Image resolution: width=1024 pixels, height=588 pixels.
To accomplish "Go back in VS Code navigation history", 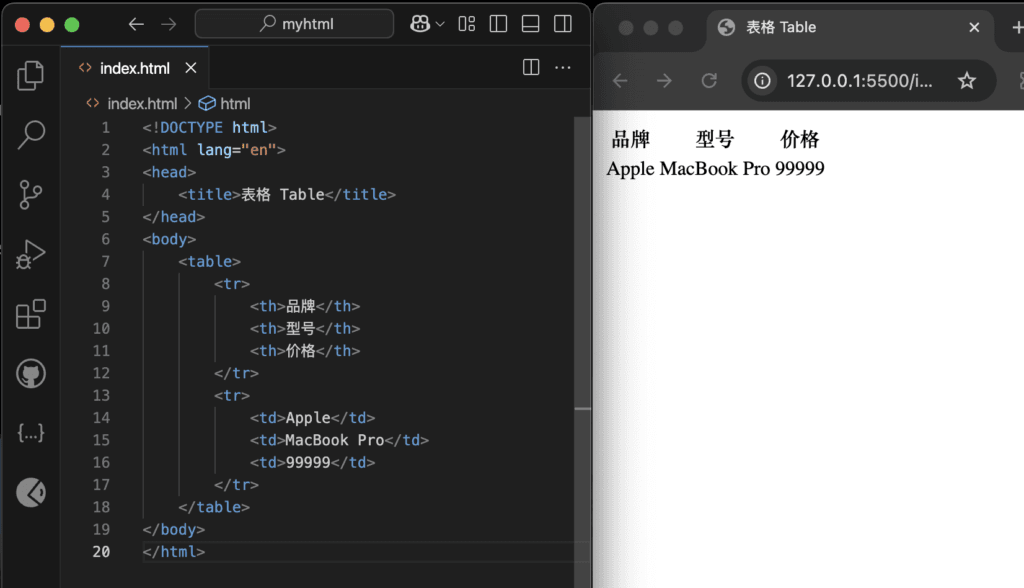I will pyautogui.click(x=136, y=24).
